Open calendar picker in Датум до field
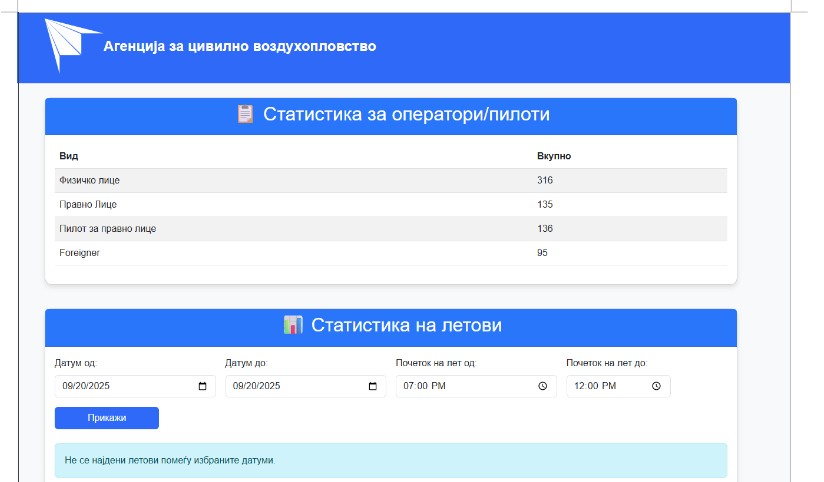This screenshot has height=482, width=824. coord(373,386)
